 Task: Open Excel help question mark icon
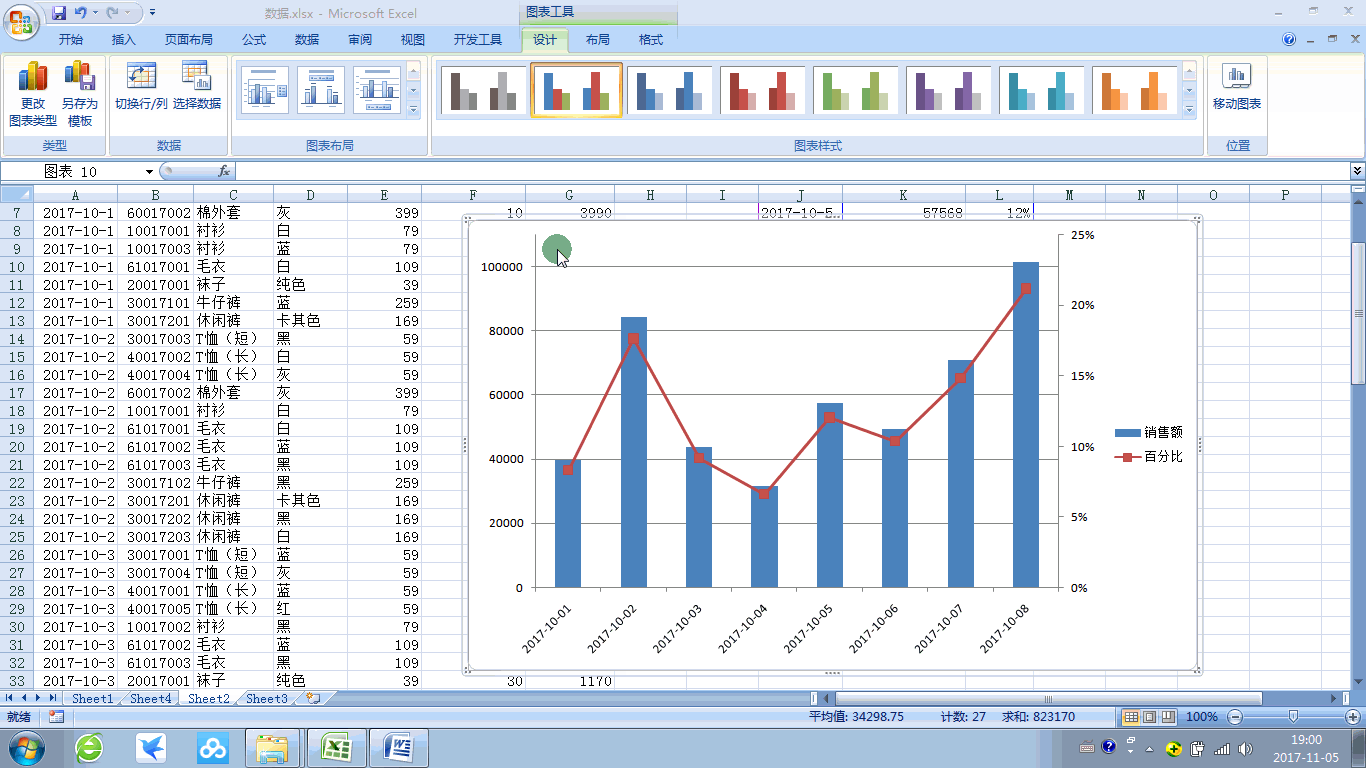point(1290,40)
